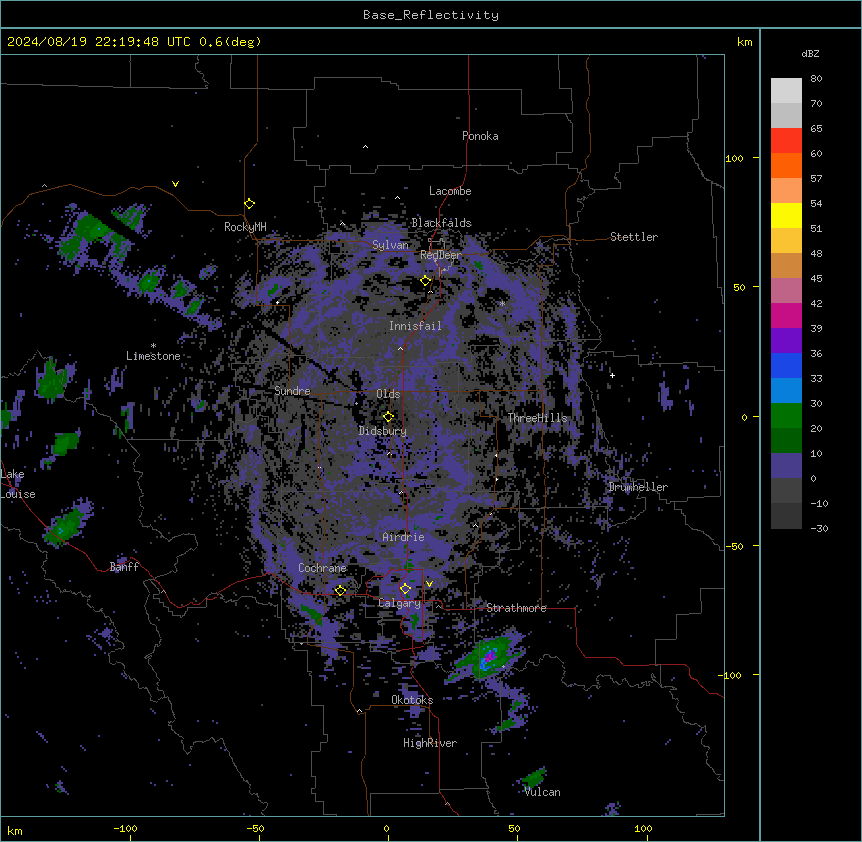
Task: Click the blue 36 dBZ legend swatch
Action: coord(786,365)
